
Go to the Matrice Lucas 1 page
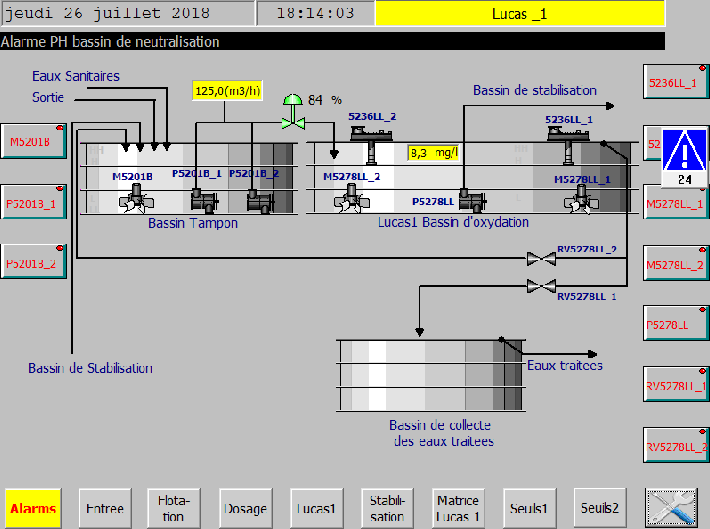tap(458, 508)
